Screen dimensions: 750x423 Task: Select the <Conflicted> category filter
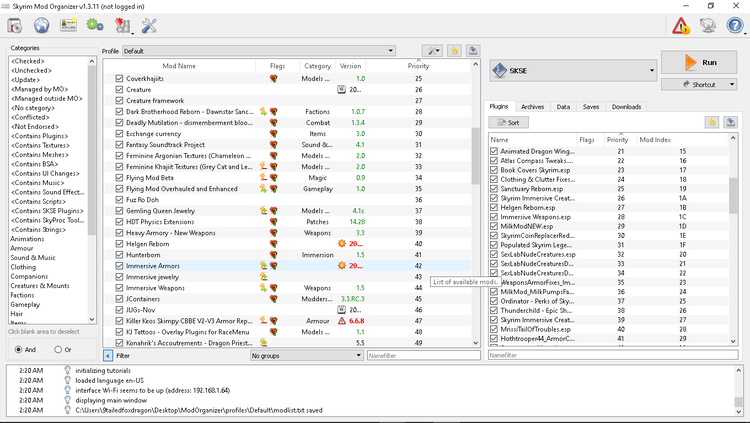pos(30,117)
